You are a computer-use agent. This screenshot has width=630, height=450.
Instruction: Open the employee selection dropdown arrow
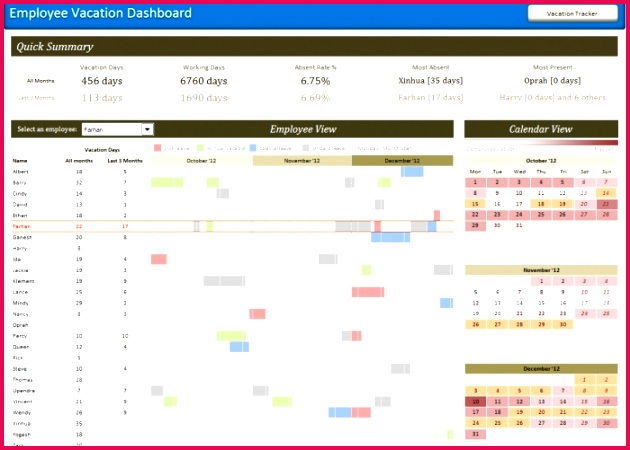tap(147, 129)
